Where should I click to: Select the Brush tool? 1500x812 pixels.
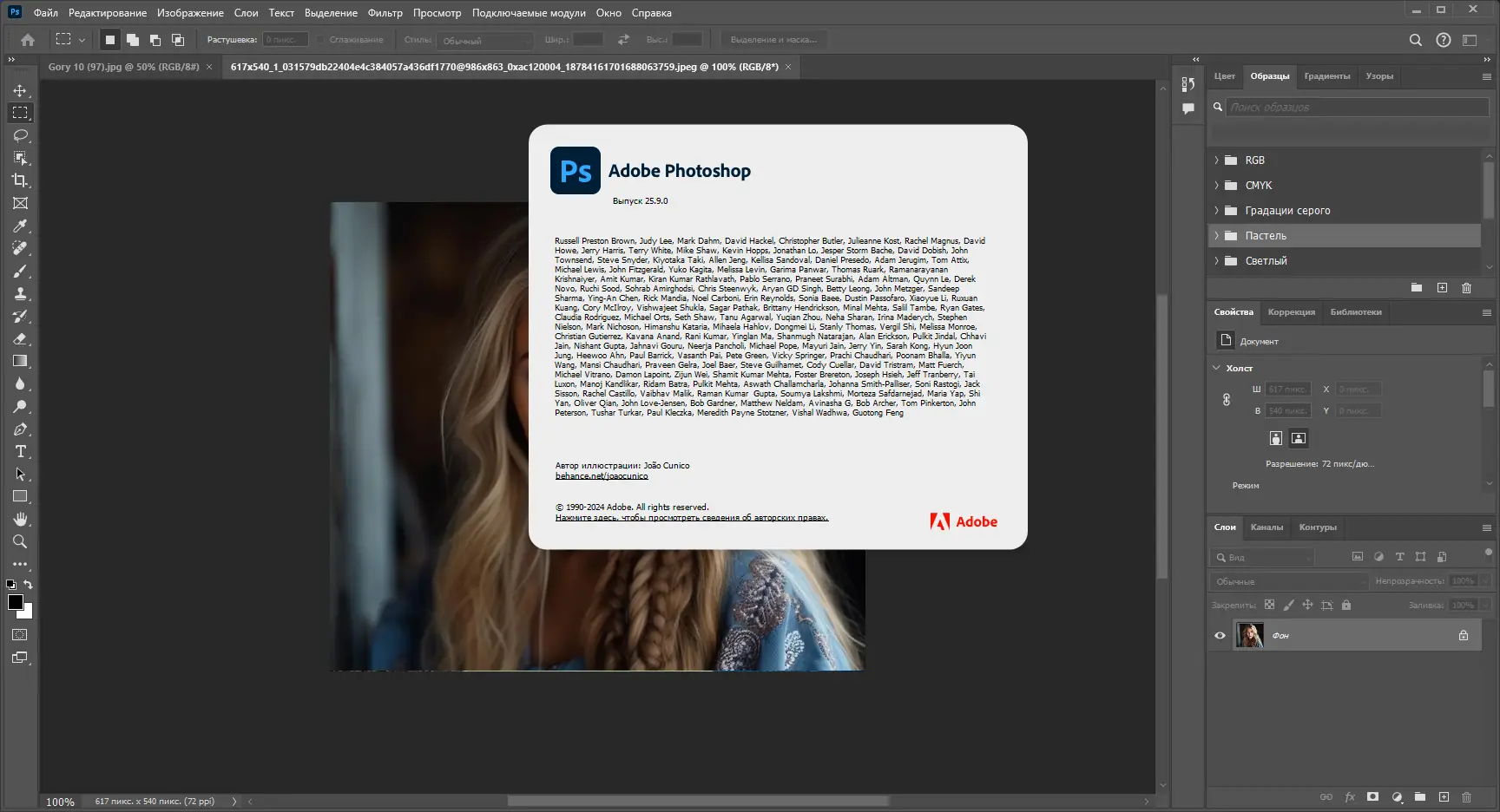coord(20,271)
